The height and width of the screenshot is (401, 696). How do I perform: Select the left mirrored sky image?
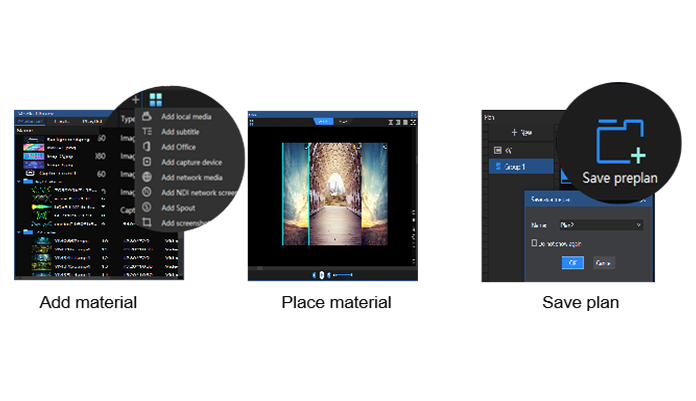tap(295, 194)
